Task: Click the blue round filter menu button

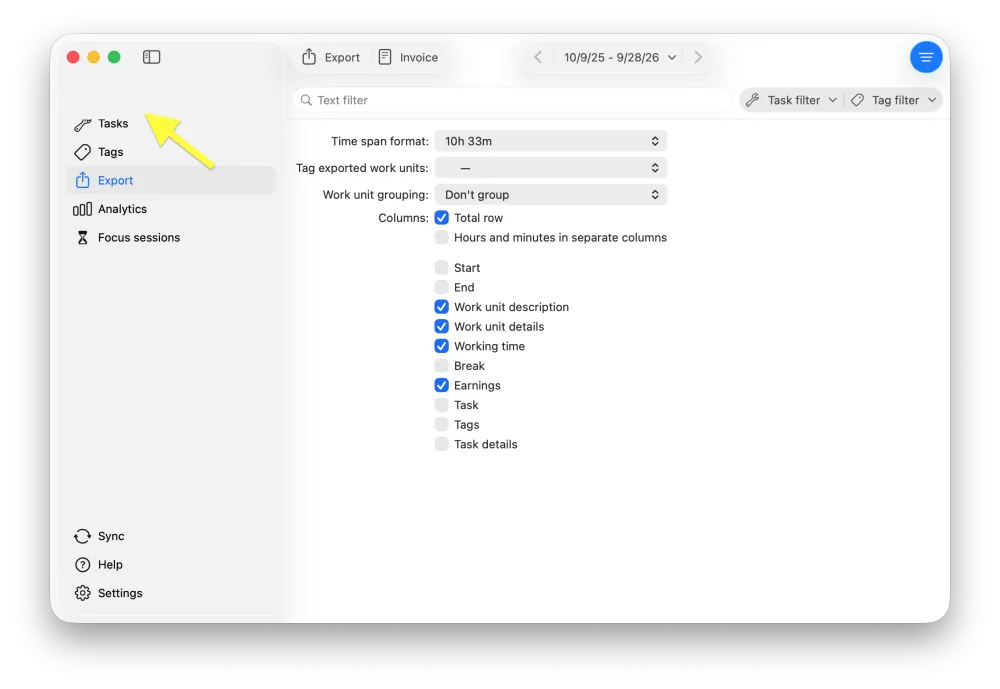Action: tap(926, 57)
